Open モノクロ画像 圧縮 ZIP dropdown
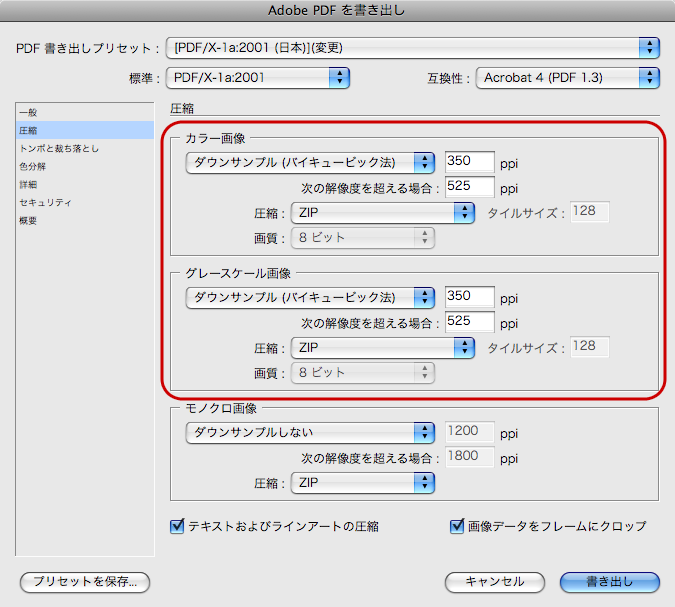Image resolution: width=675 pixels, height=607 pixels. click(x=363, y=483)
